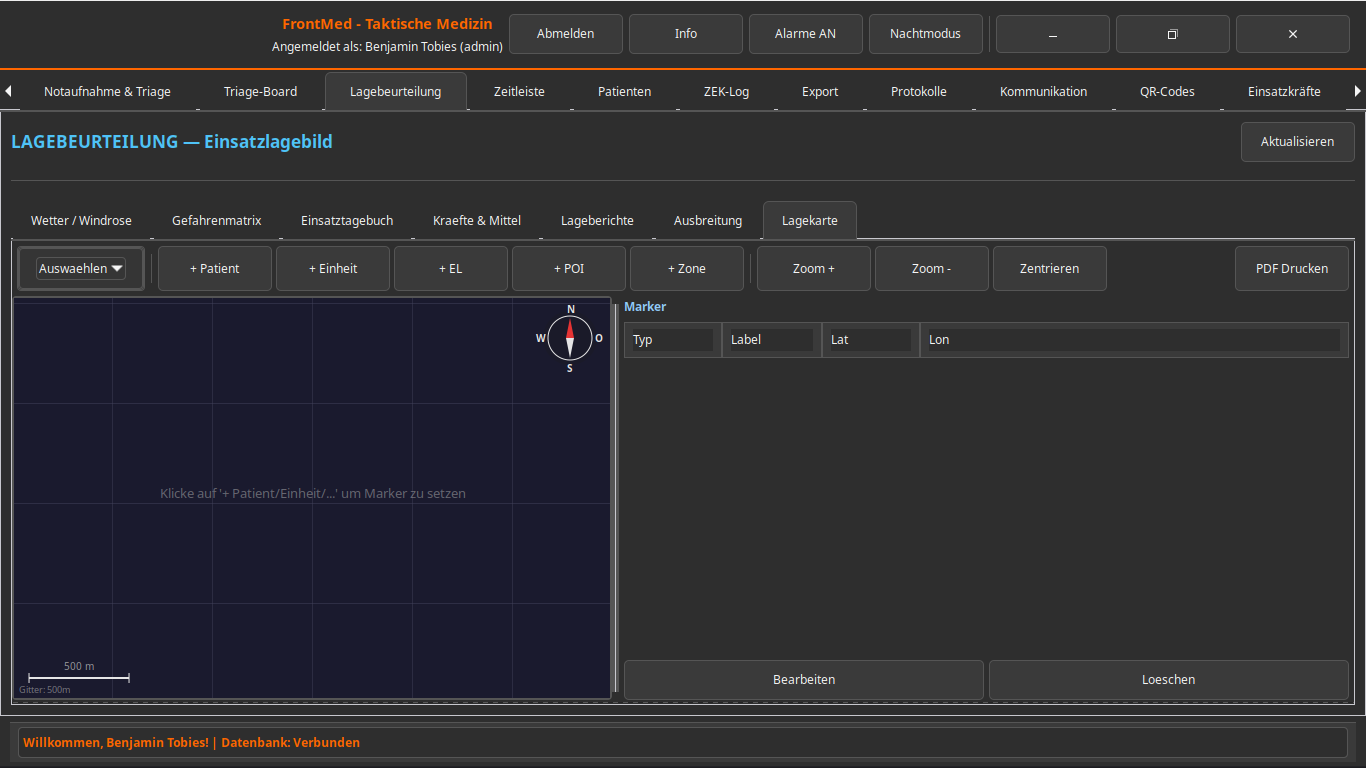The image size is (1366, 768).
Task: Click the restore window icon
Action: click(x=1172, y=34)
